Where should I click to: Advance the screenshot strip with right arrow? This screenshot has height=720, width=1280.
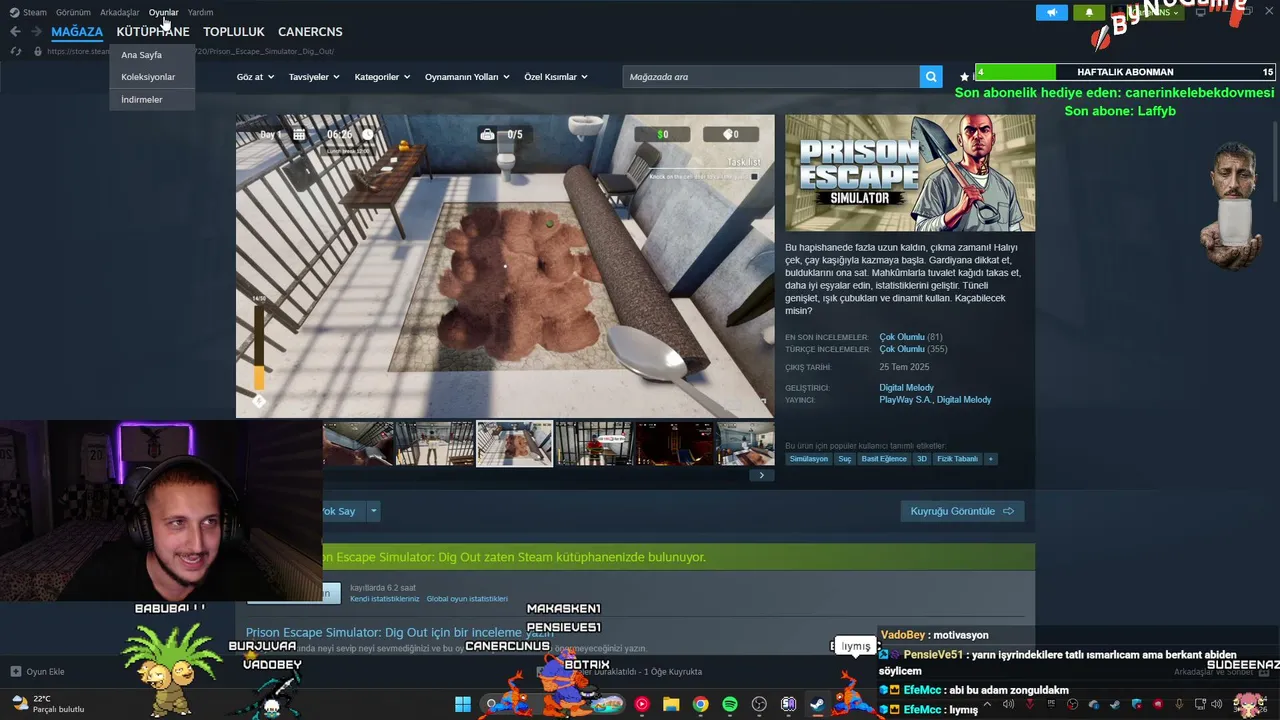pyautogui.click(x=761, y=475)
